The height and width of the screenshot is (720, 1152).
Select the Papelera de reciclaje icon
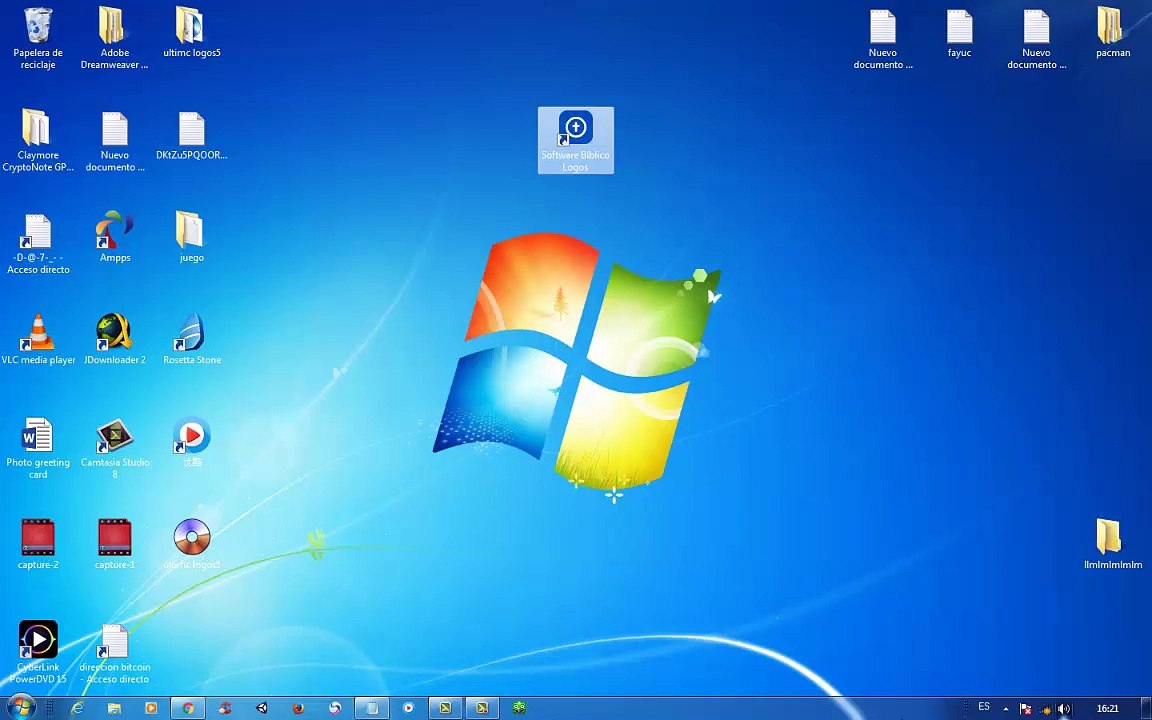pos(38,38)
